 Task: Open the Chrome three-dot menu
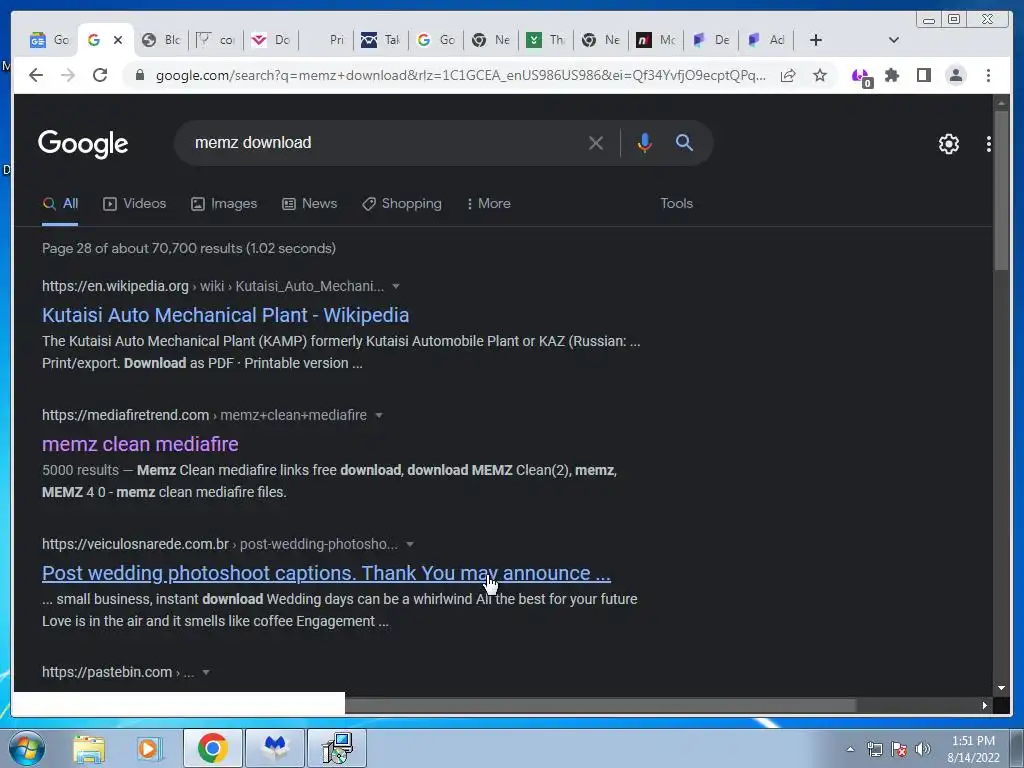(989, 76)
